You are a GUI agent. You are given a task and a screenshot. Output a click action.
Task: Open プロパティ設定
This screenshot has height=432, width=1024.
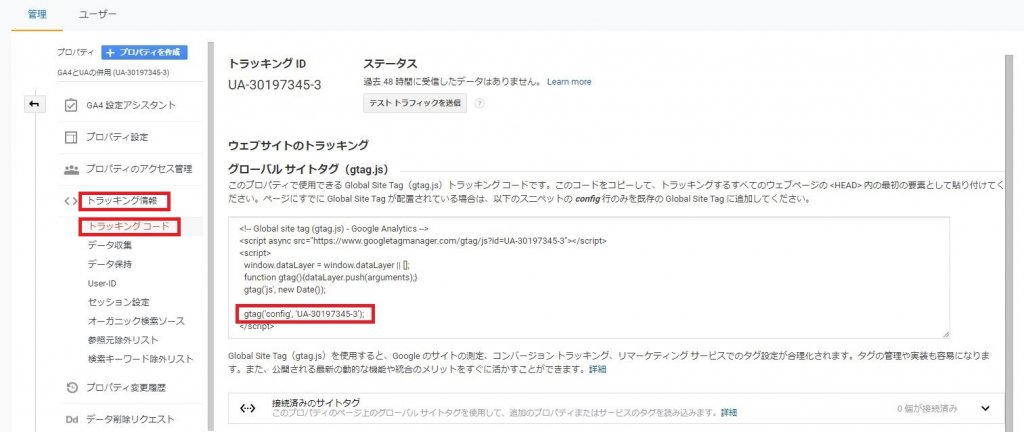[x=117, y=137]
